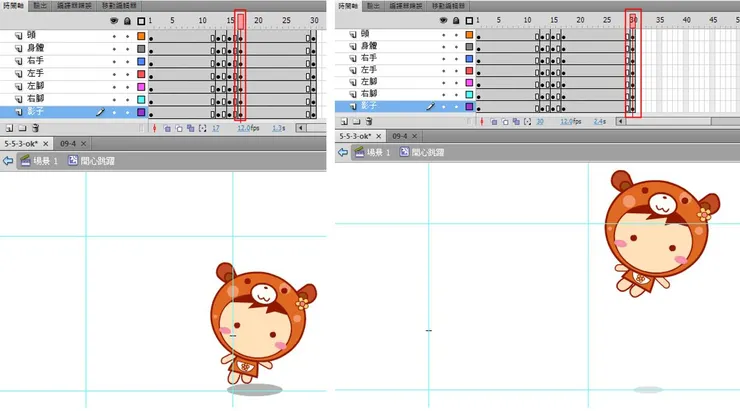
Task: Click lock all layers padlock icon, frame-30 timeline
Action: tap(456, 20)
